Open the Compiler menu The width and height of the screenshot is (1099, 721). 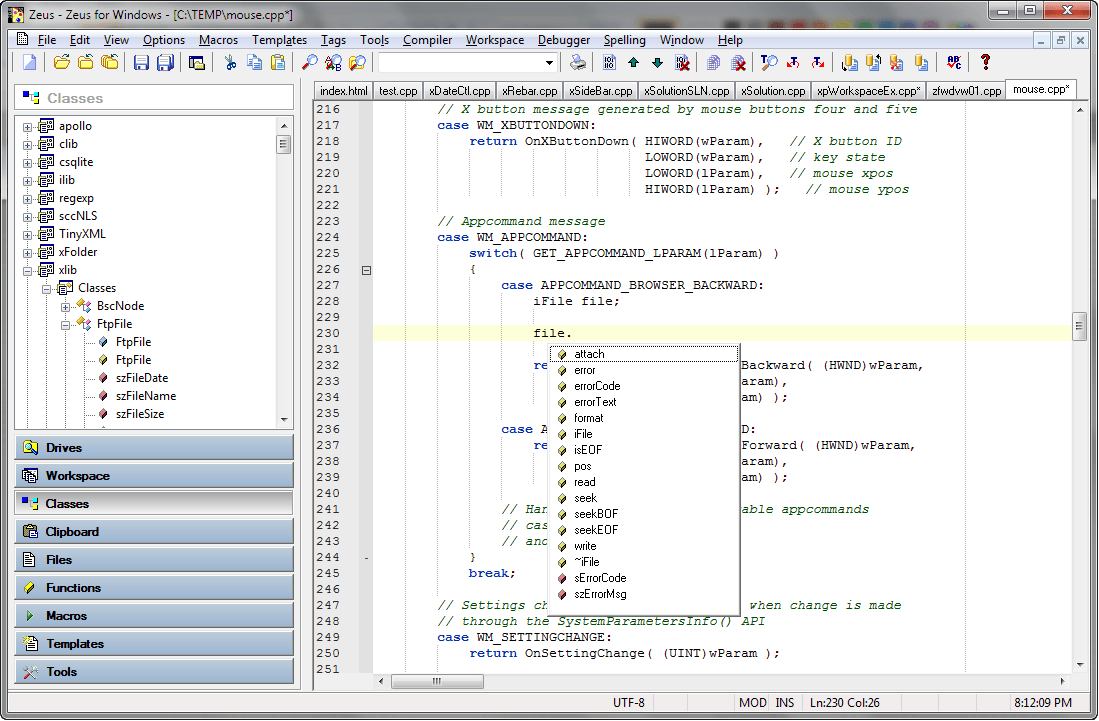point(427,40)
